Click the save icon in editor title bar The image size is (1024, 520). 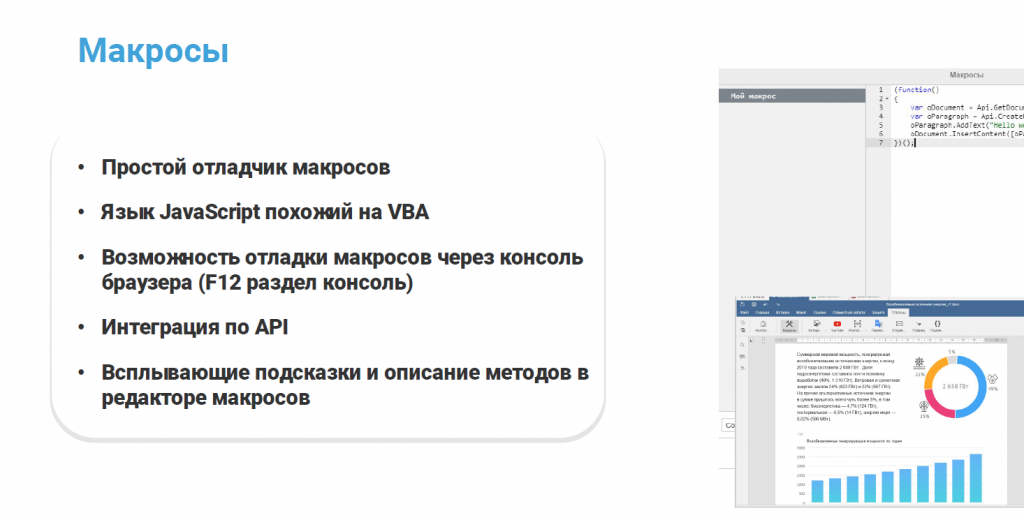pyautogui.click(x=743, y=304)
